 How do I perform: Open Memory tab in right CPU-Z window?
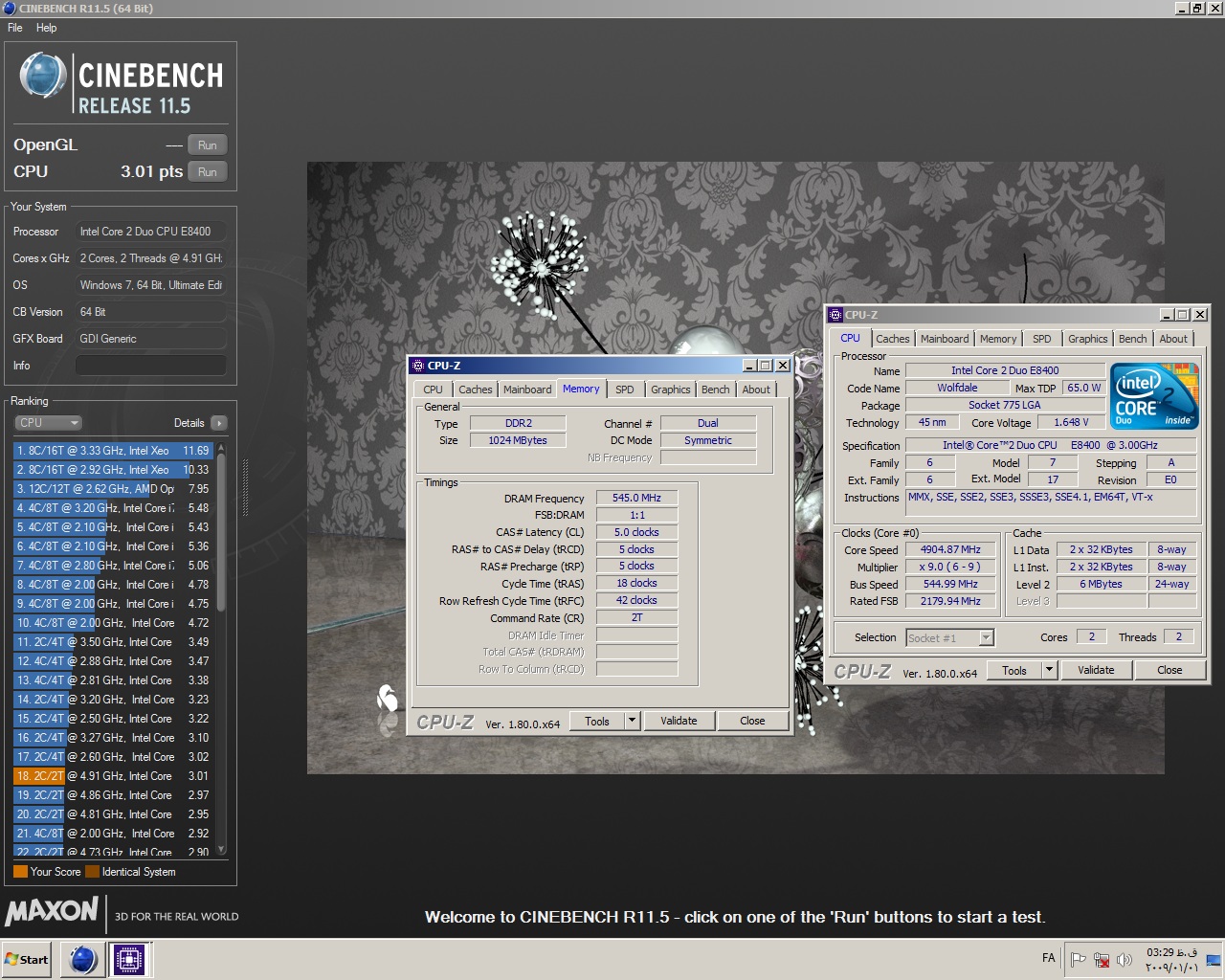(x=998, y=339)
